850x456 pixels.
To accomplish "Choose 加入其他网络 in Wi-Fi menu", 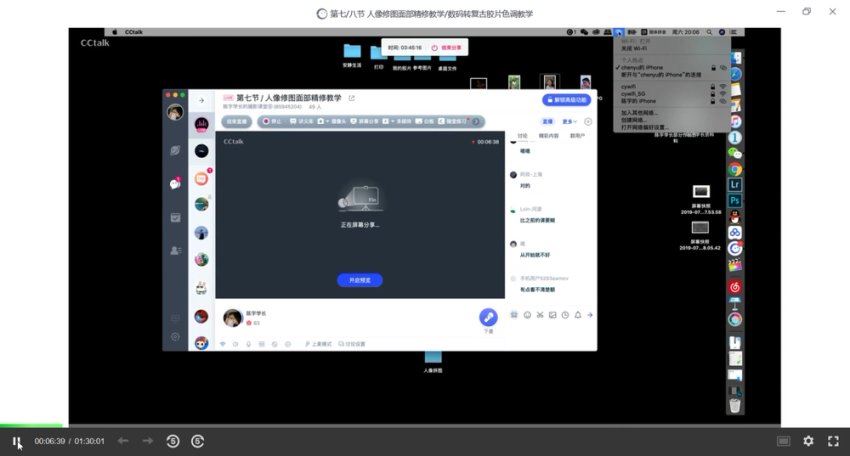I will (639, 113).
